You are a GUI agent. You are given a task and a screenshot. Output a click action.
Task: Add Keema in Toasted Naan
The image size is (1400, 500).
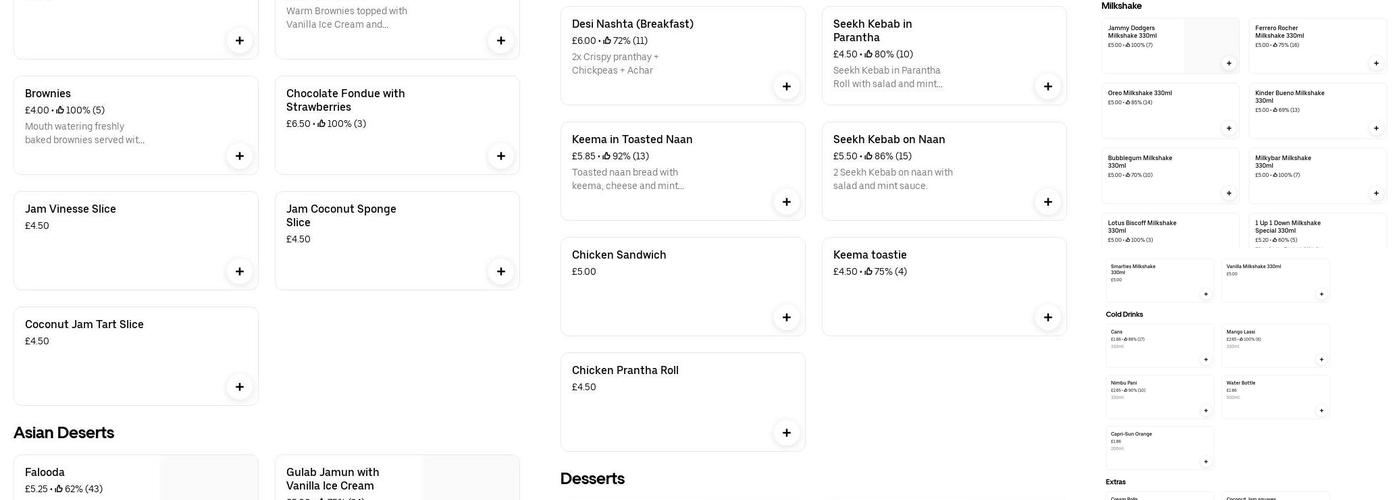pos(786,202)
